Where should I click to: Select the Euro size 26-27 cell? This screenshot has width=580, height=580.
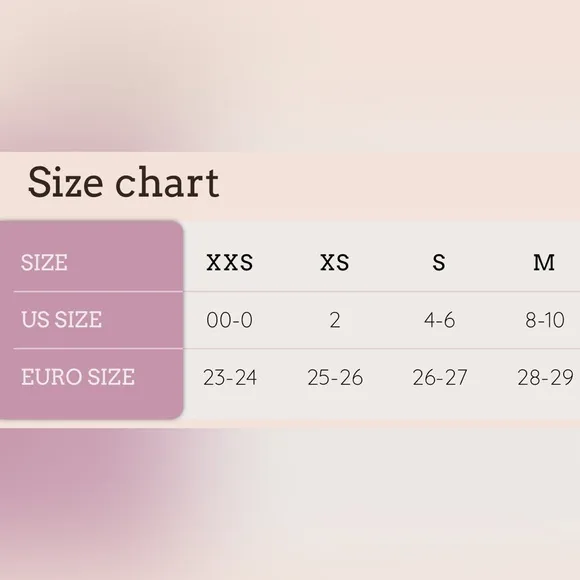pyautogui.click(x=440, y=378)
